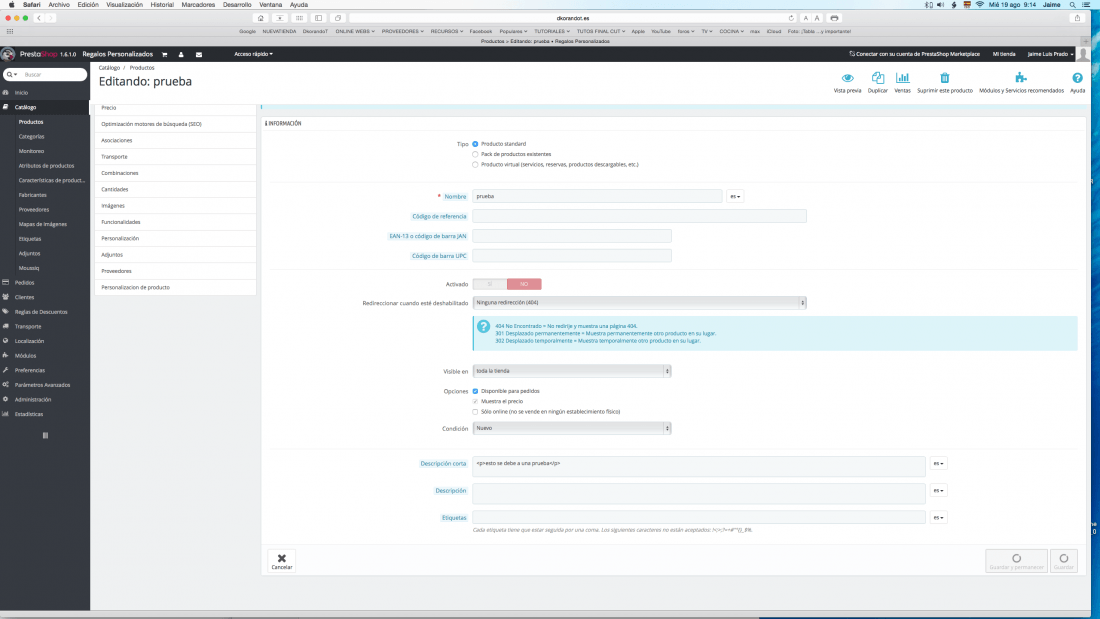This screenshot has height=619, width=1100.
Task: Click the Etiquetas input field
Action: click(699, 518)
